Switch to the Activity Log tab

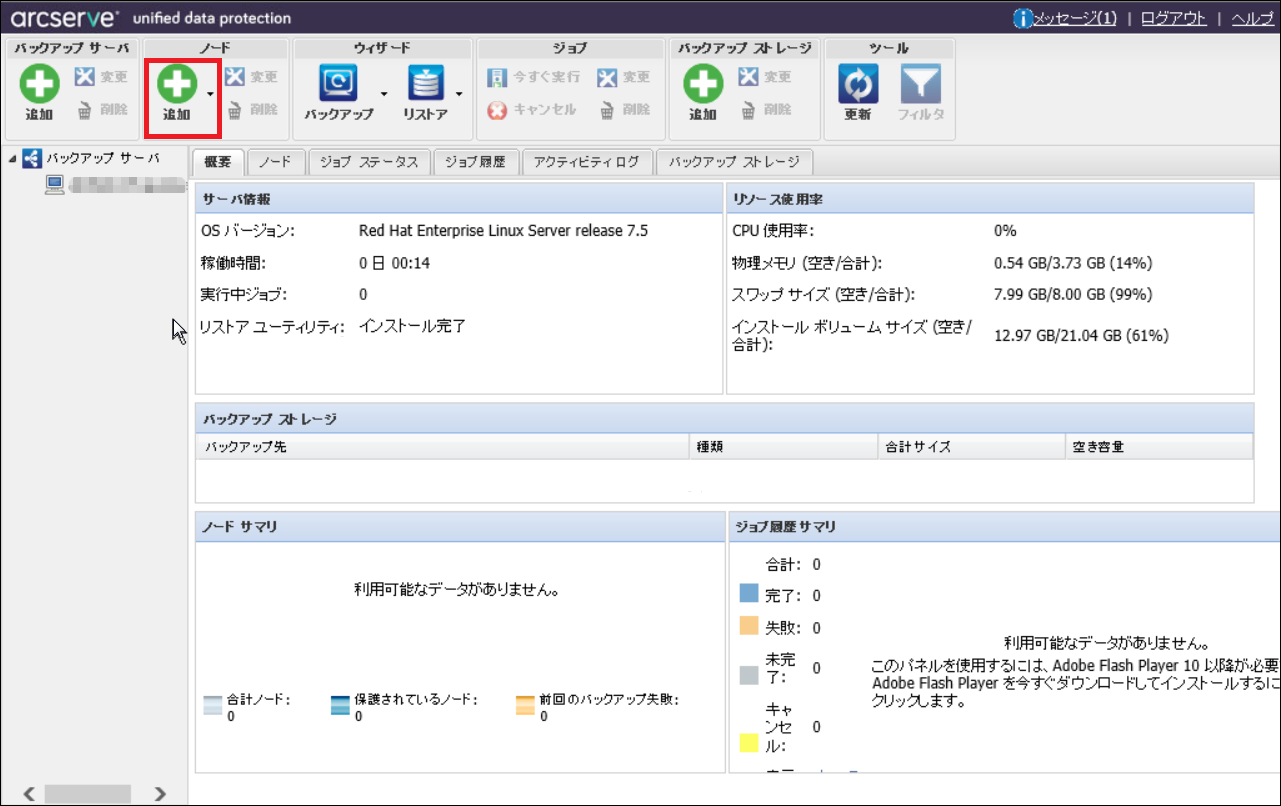pyautogui.click(x=586, y=162)
